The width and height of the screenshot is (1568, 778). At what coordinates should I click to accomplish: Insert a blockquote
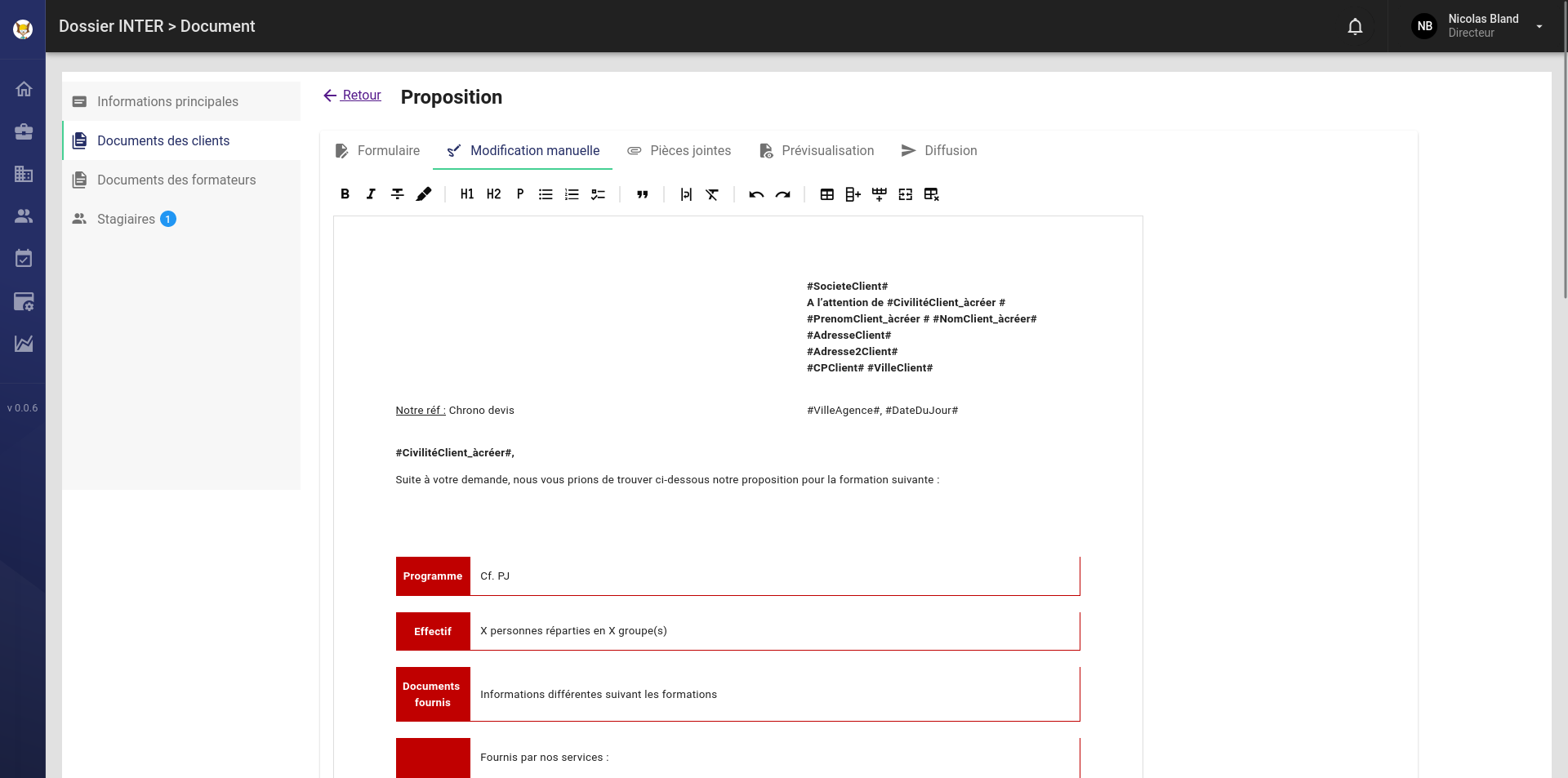(x=643, y=194)
